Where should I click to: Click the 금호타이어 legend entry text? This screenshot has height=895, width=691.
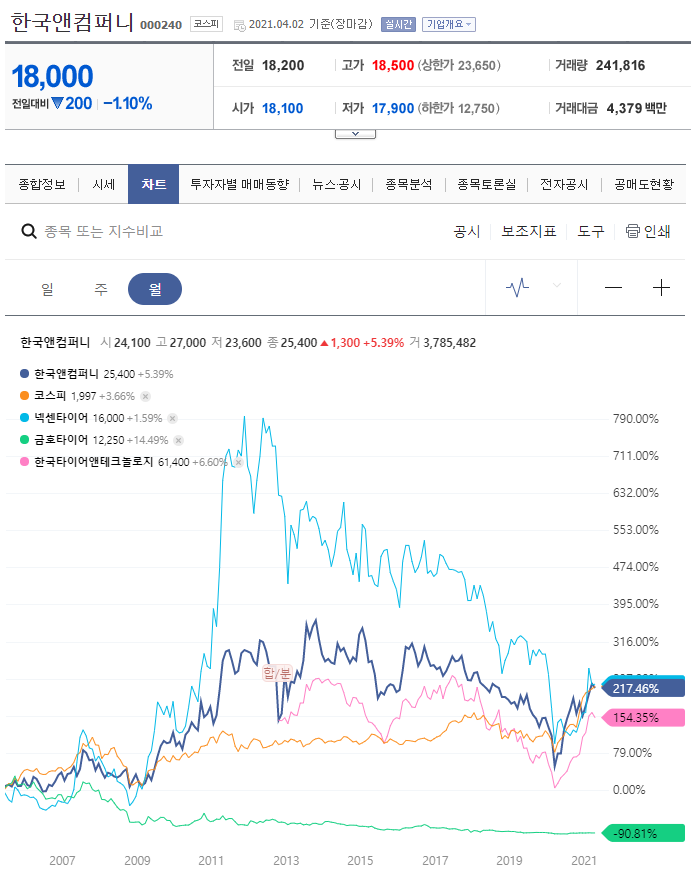coord(61,440)
